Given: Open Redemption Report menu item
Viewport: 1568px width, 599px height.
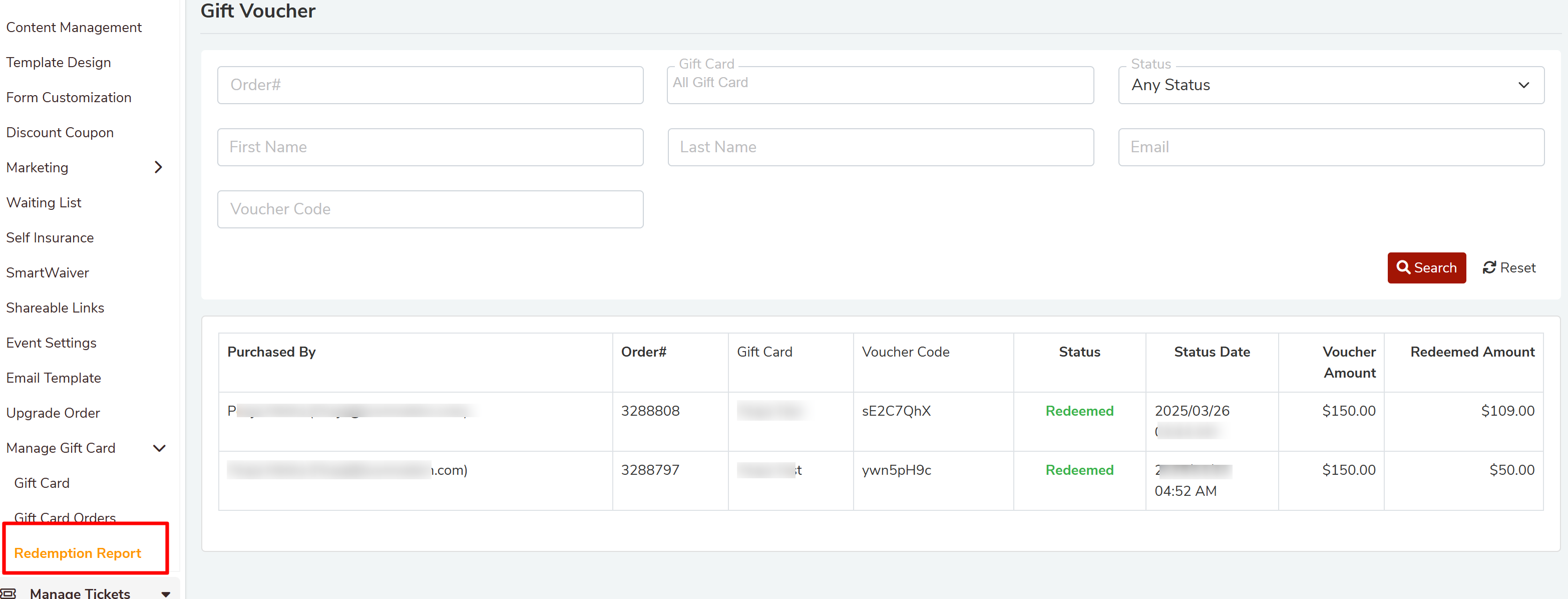Looking at the screenshot, I should 77,553.
